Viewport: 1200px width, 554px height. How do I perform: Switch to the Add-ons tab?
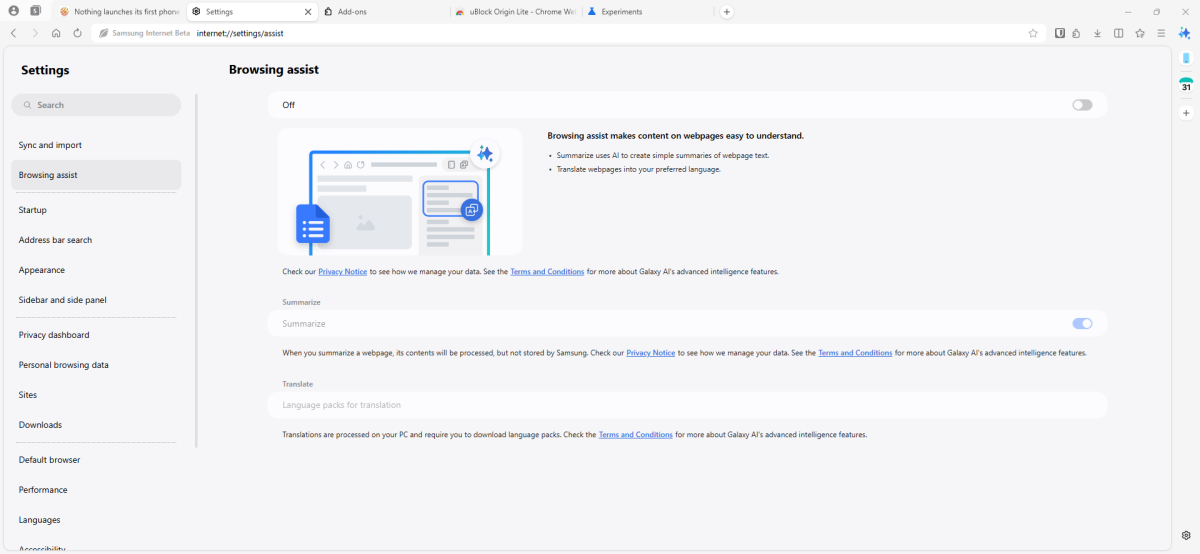(385, 12)
